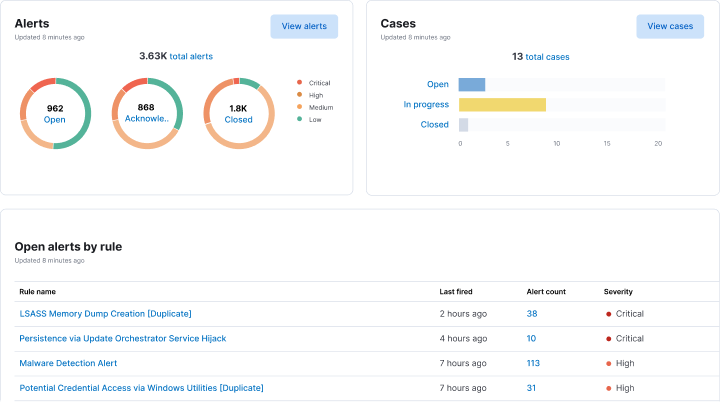Image resolution: width=720 pixels, height=405 pixels.
Task: Open the 962 Open alerts donut chart
Action: click(x=55, y=113)
